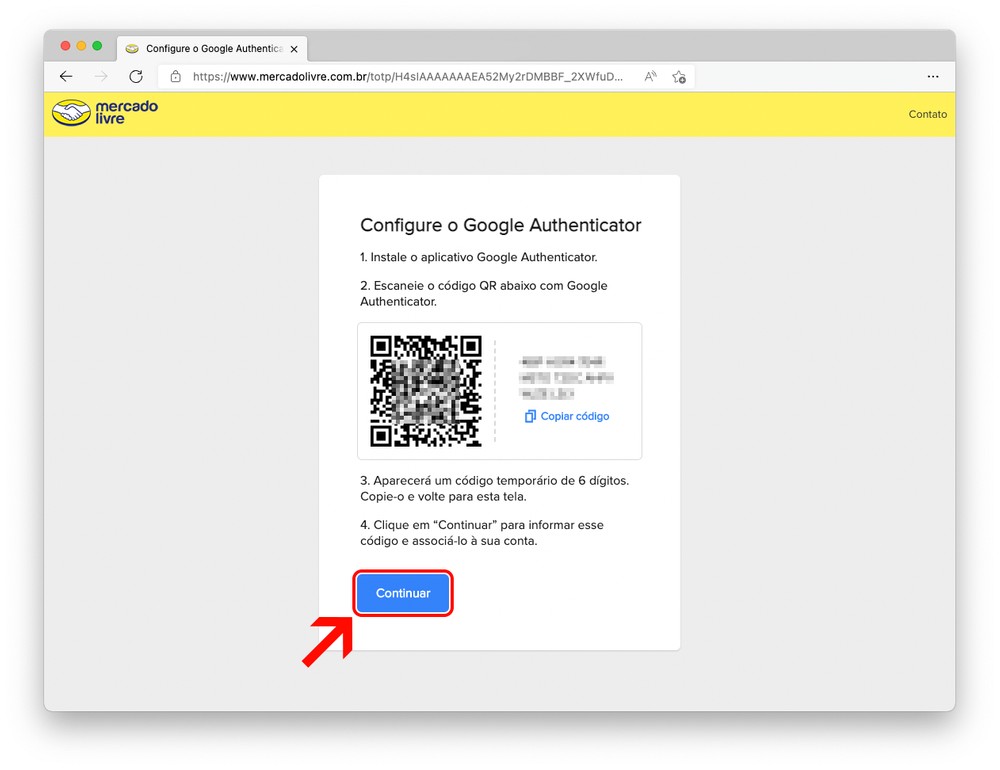Click the read aloud icon in address bar
The width and height of the screenshot is (1000, 770).
pos(650,76)
